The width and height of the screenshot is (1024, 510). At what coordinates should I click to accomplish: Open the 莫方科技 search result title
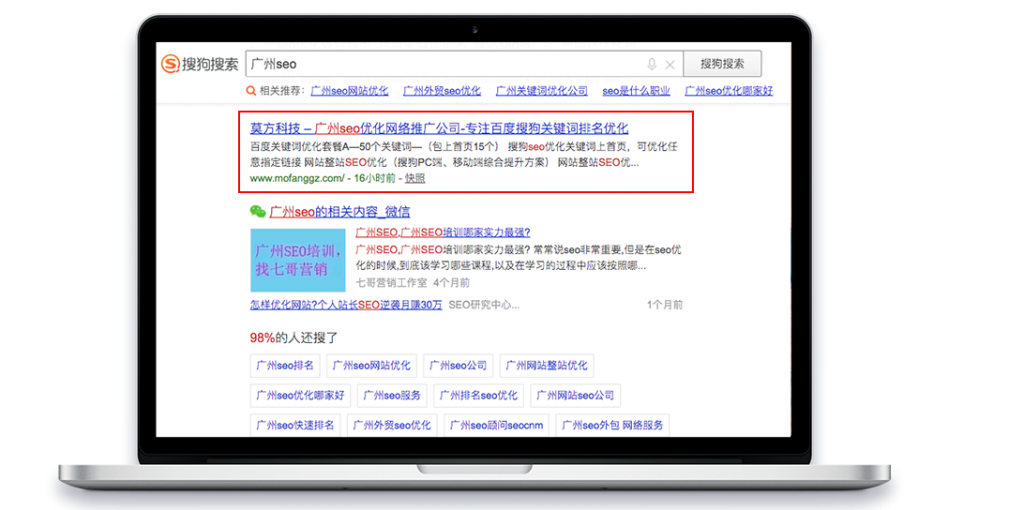(x=439, y=128)
